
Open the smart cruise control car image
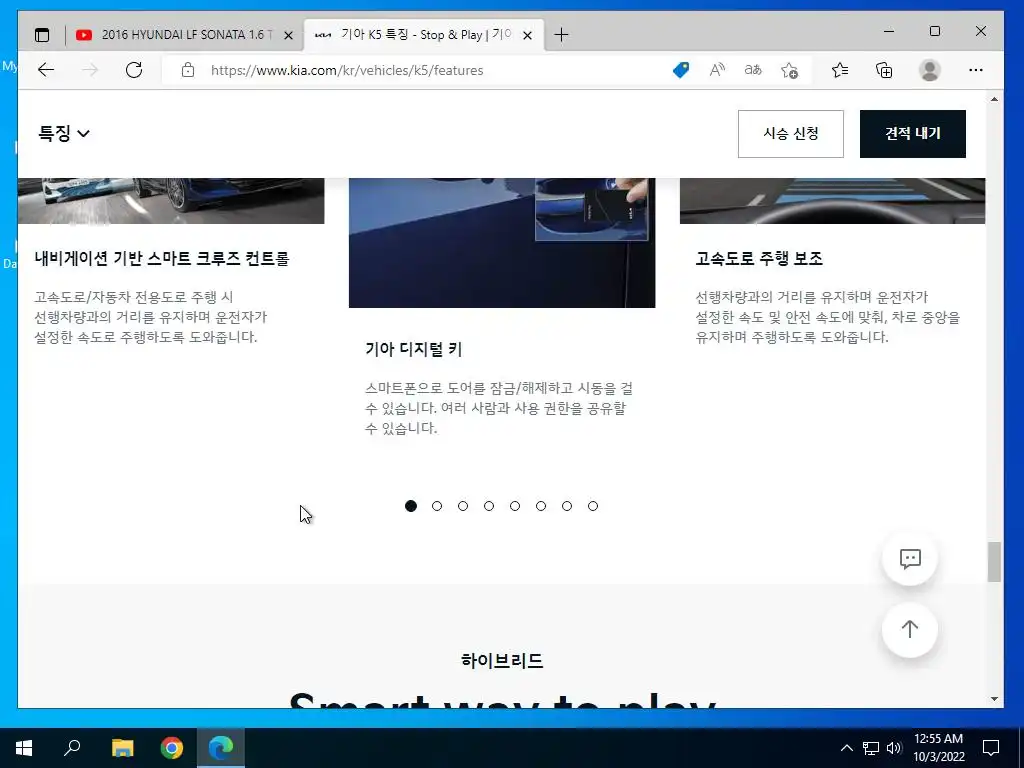[x=171, y=201]
